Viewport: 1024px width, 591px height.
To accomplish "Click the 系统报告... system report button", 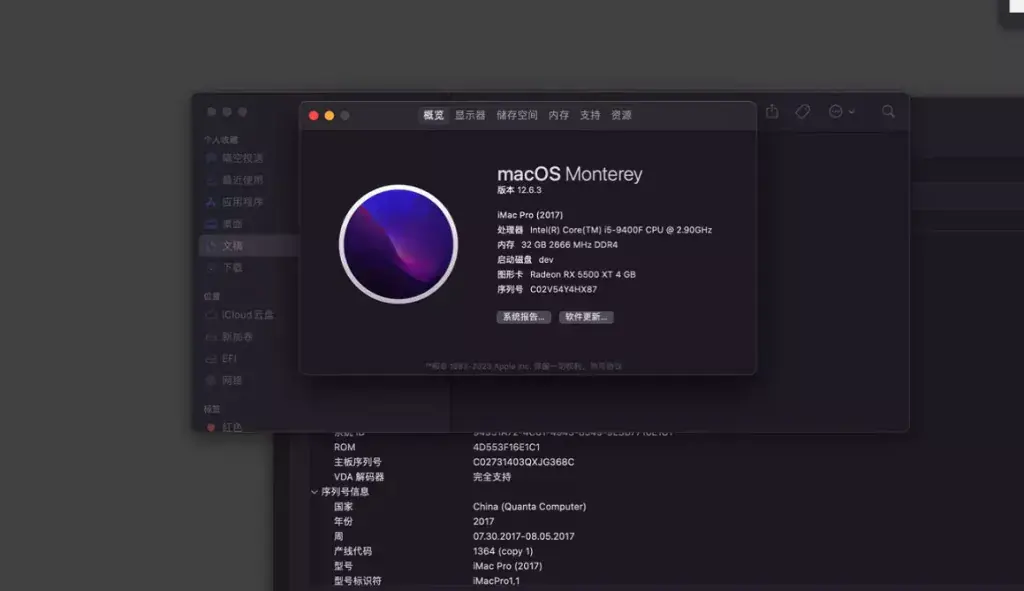I will coord(524,317).
